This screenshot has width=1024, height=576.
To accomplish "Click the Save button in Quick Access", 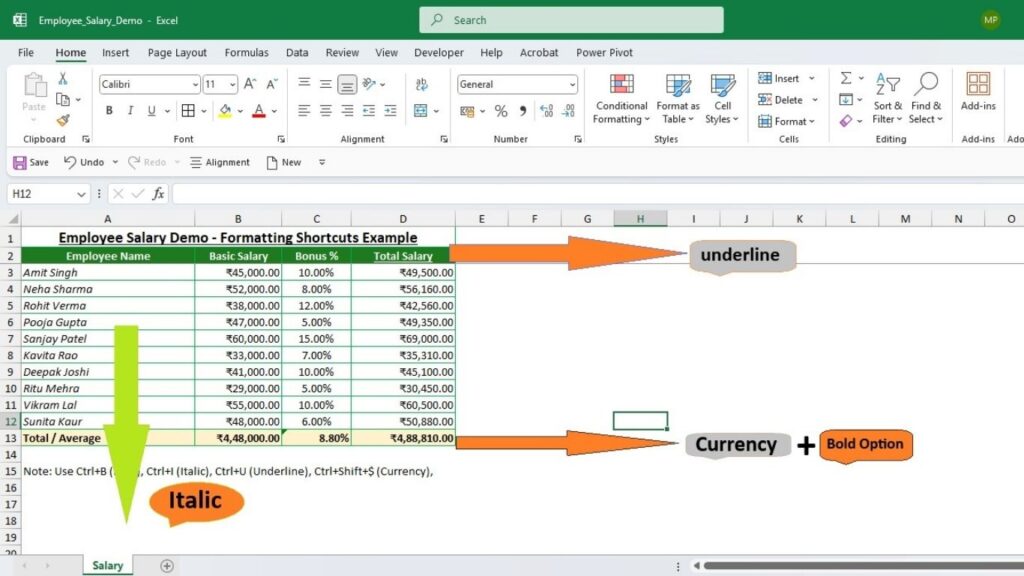I will point(31,162).
